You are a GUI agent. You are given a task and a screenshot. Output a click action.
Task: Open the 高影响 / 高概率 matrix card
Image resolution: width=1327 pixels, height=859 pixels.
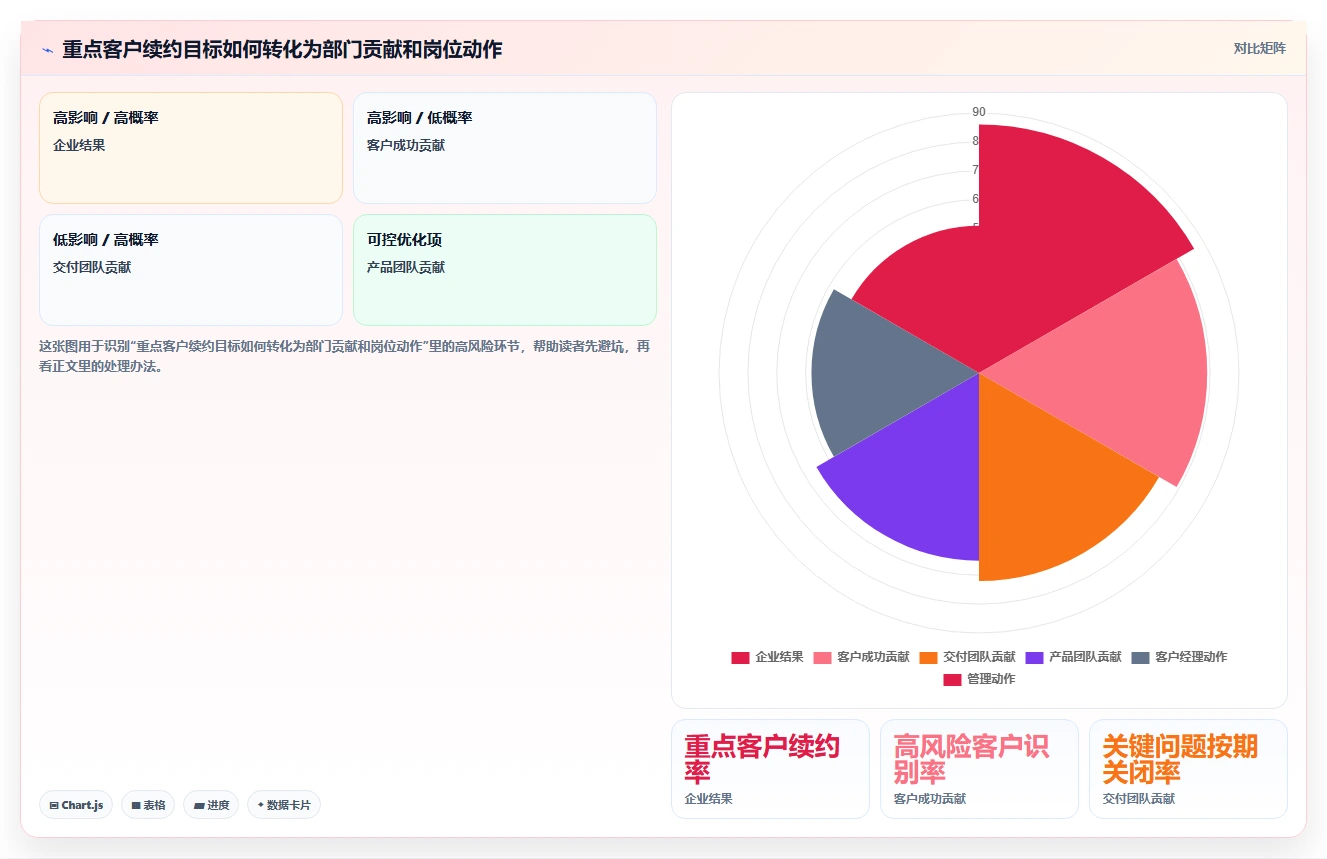click(191, 148)
